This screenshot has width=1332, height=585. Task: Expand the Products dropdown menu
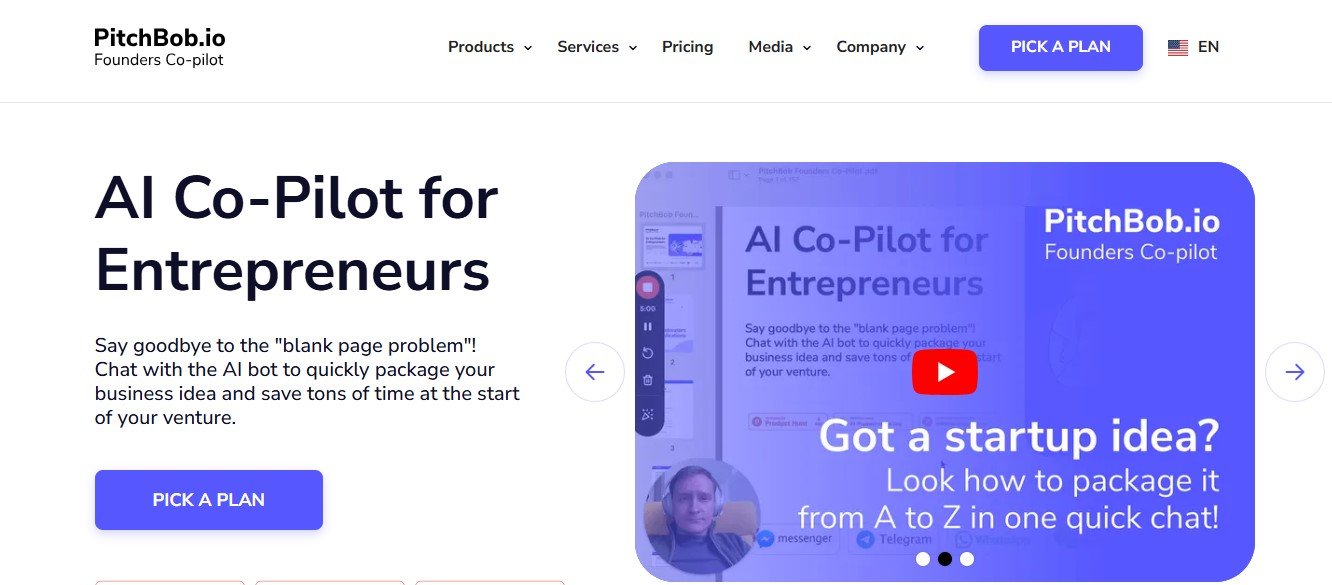click(x=490, y=47)
